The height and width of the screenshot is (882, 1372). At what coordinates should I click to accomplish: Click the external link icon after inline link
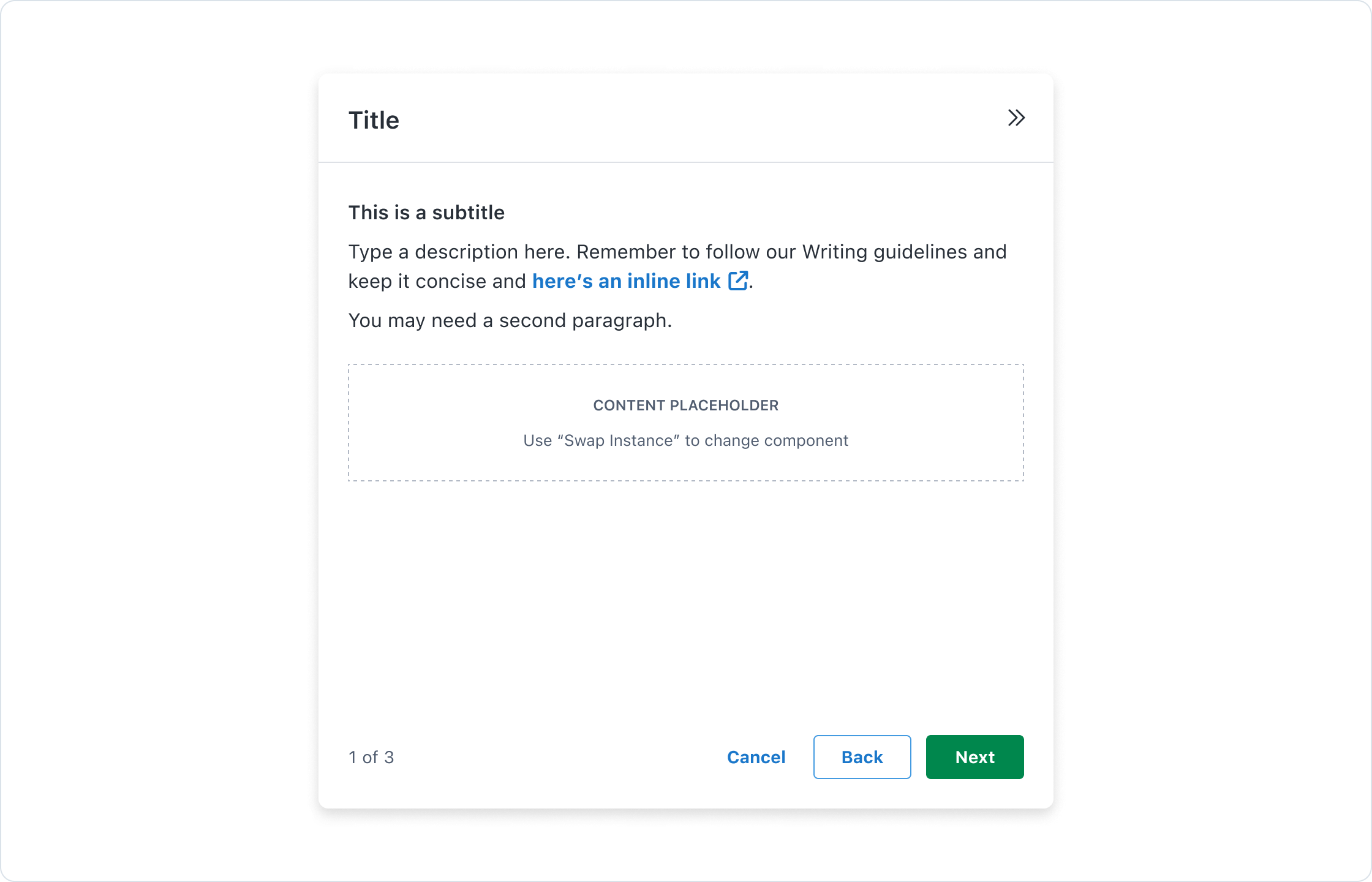(x=737, y=281)
